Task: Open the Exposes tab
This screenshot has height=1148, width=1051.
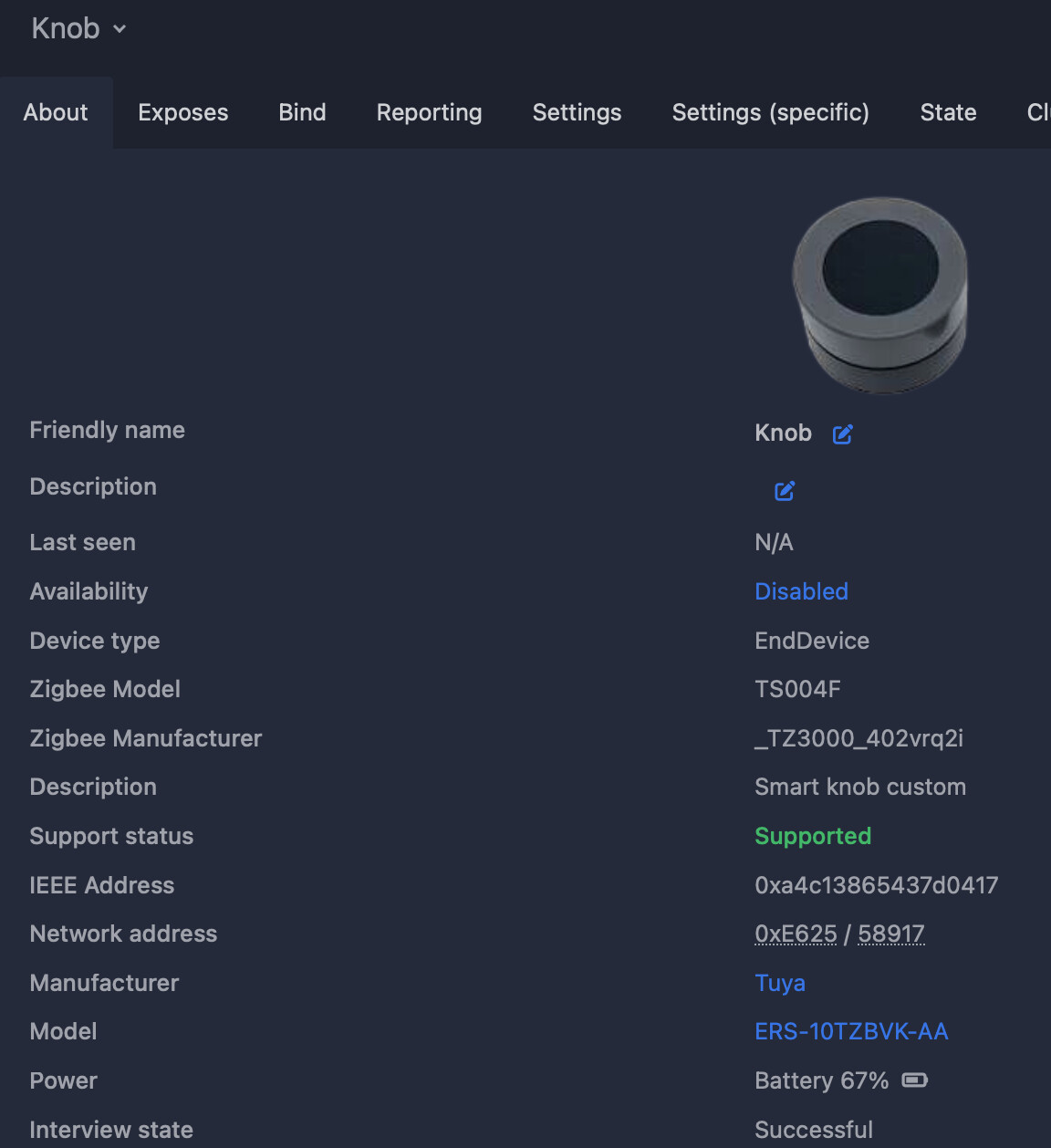Action: 183,112
